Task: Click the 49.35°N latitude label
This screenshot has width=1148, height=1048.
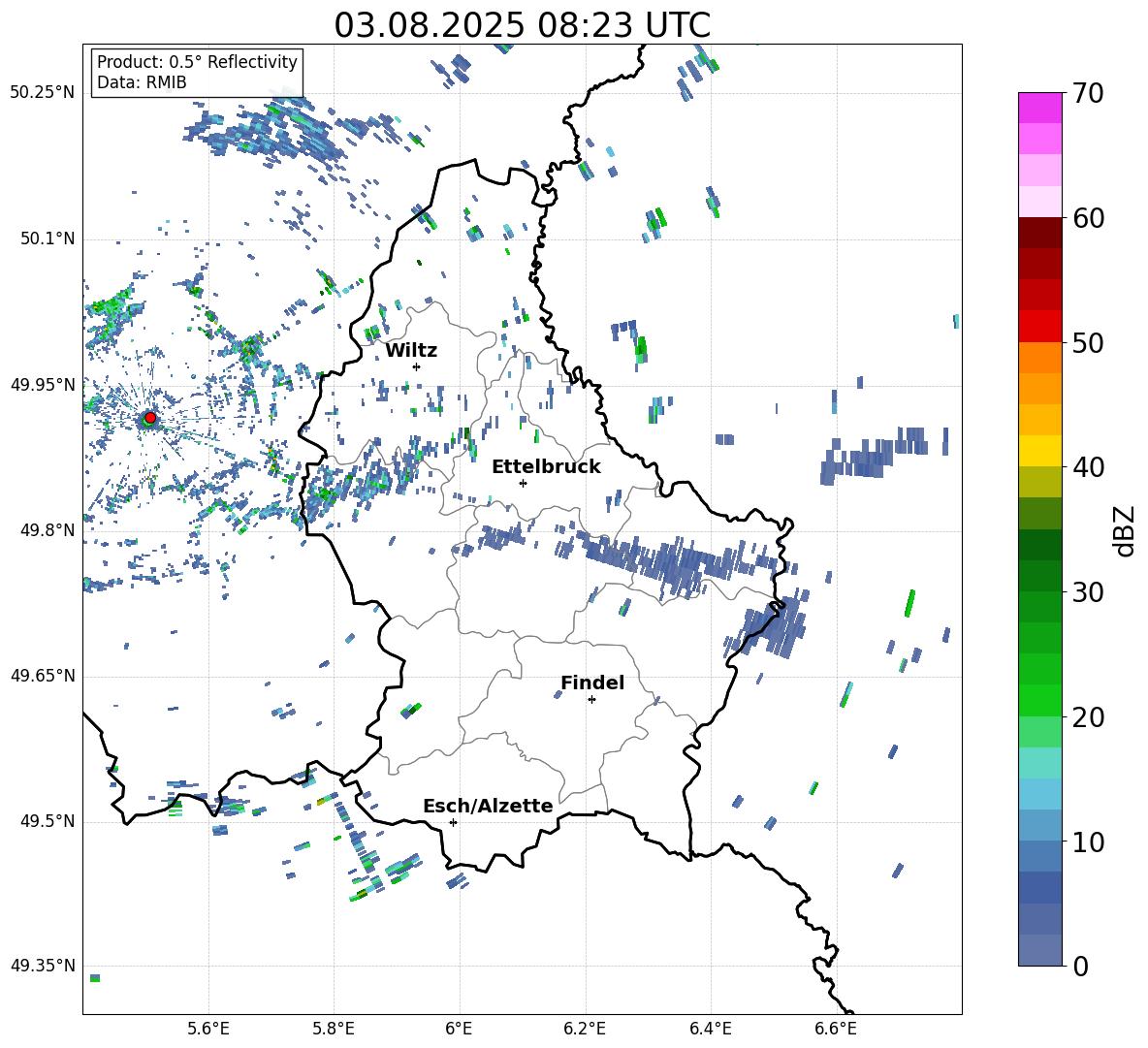Action: (x=43, y=966)
